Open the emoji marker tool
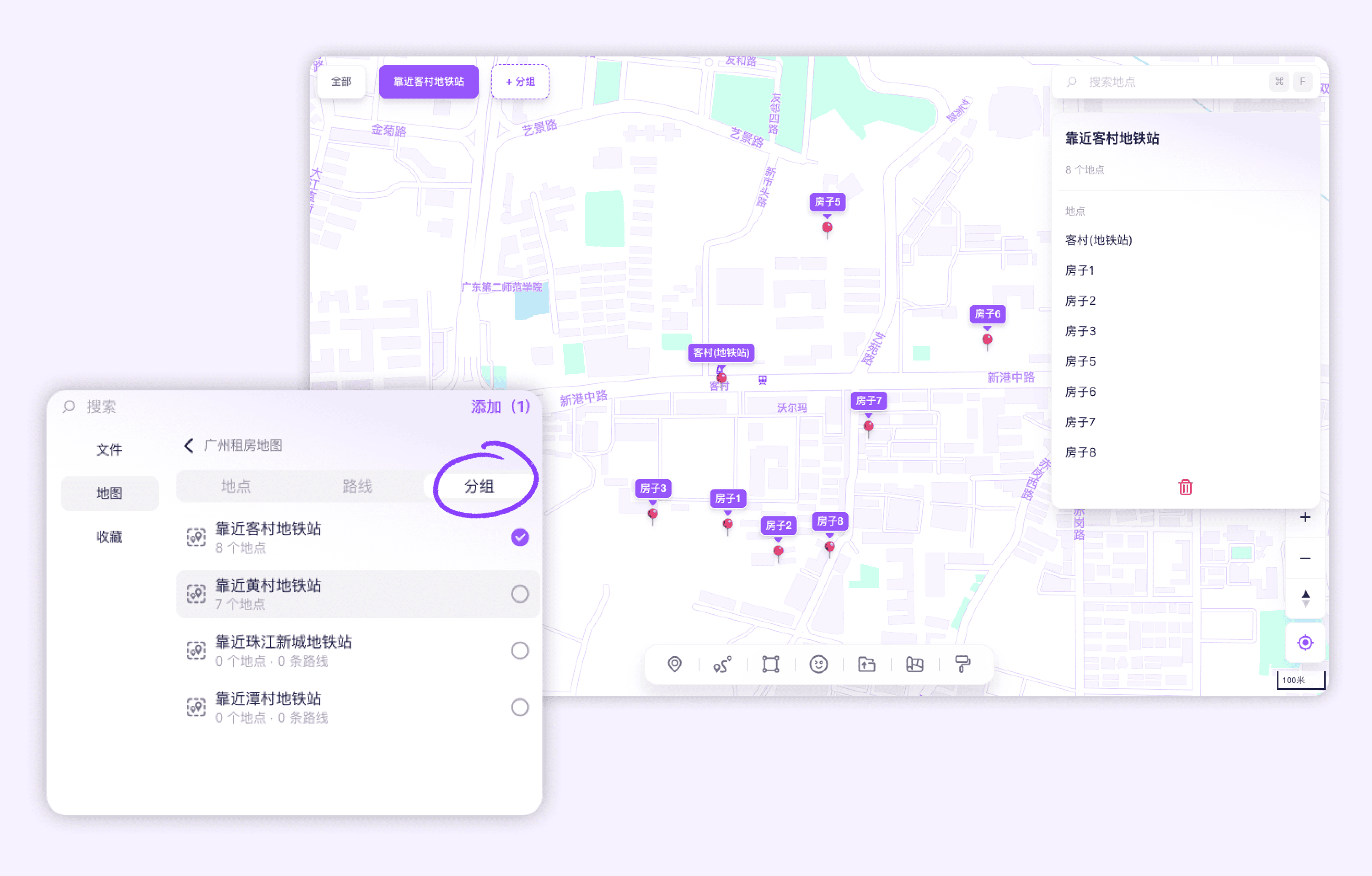The image size is (1372, 876). tap(818, 664)
